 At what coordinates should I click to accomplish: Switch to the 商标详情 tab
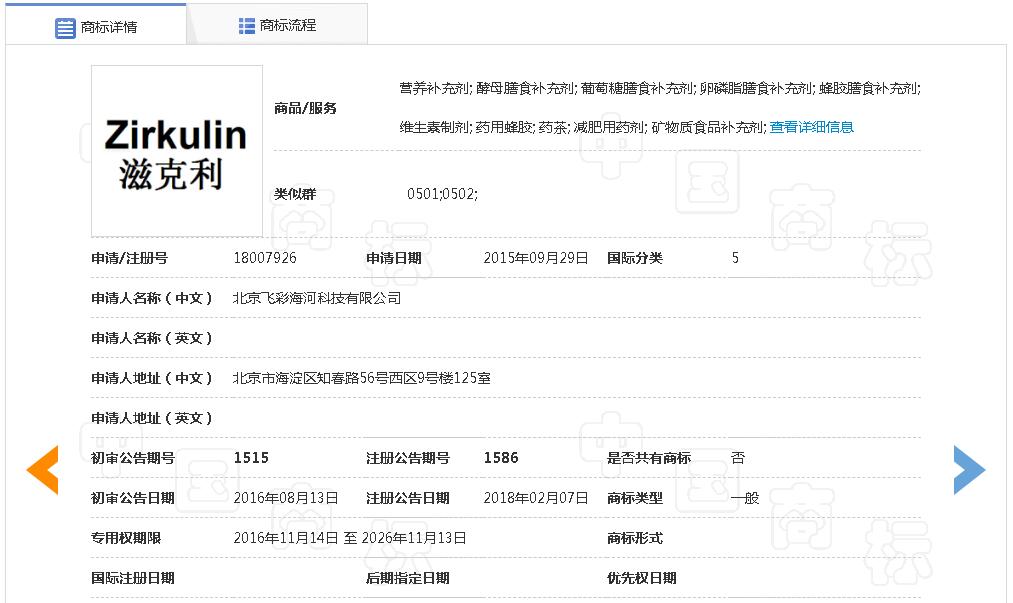click(x=96, y=26)
